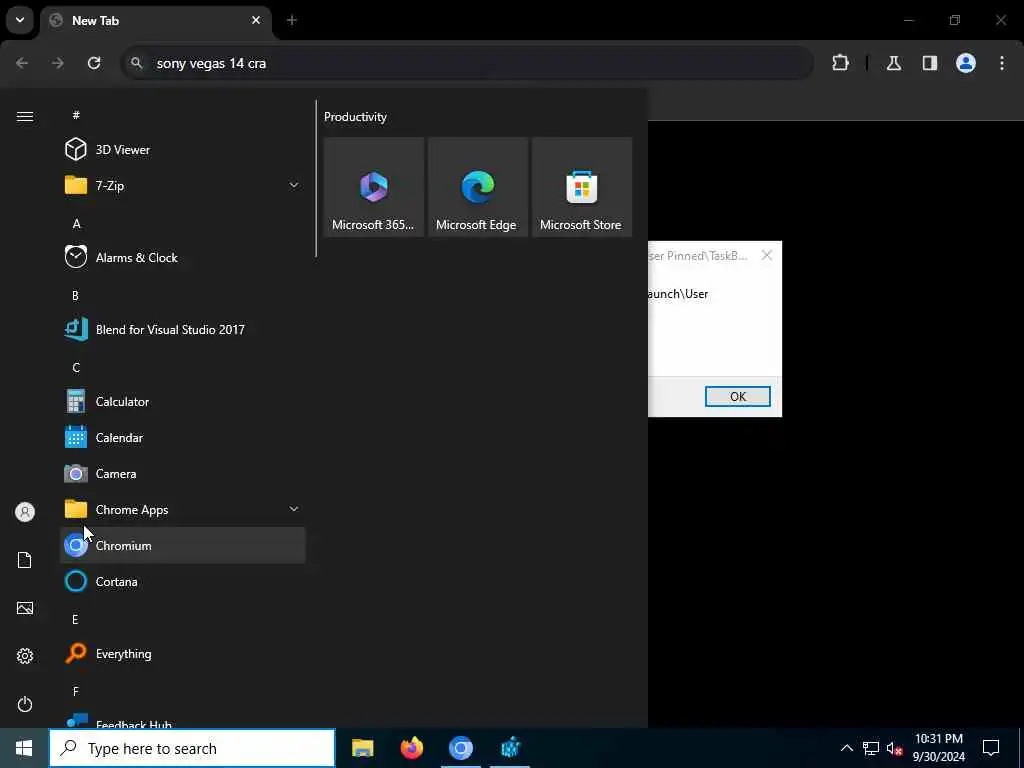The height and width of the screenshot is (768, 1024).
Task: Open the tab search dropdown arrow
Action: 20,20
